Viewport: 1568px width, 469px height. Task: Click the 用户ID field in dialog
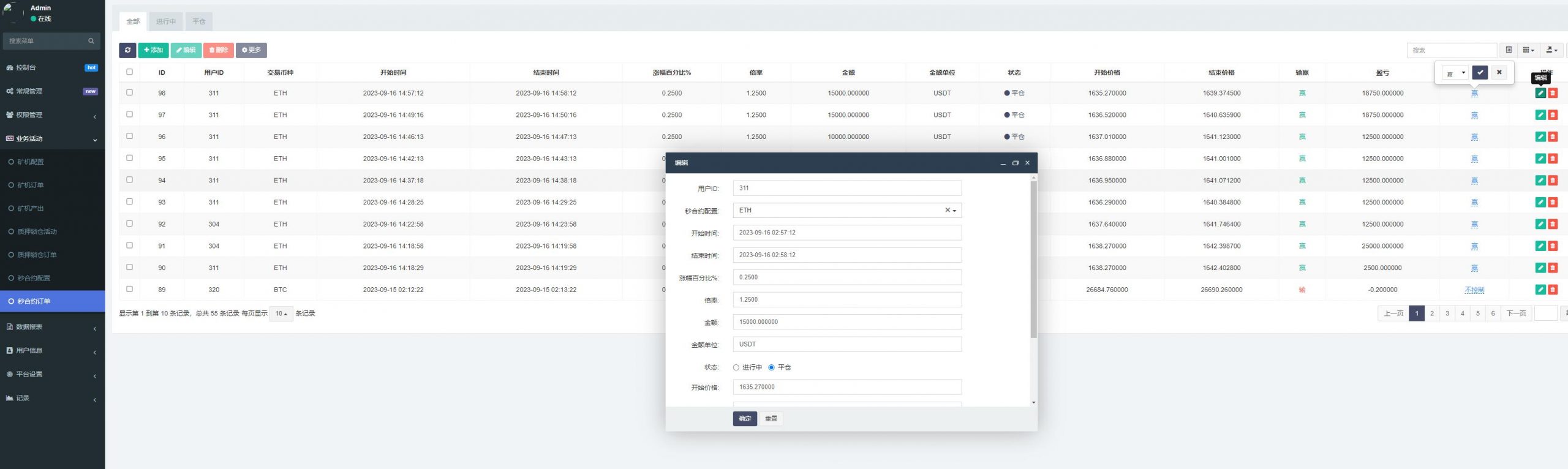pyautogui.click(x=847, y=189)
